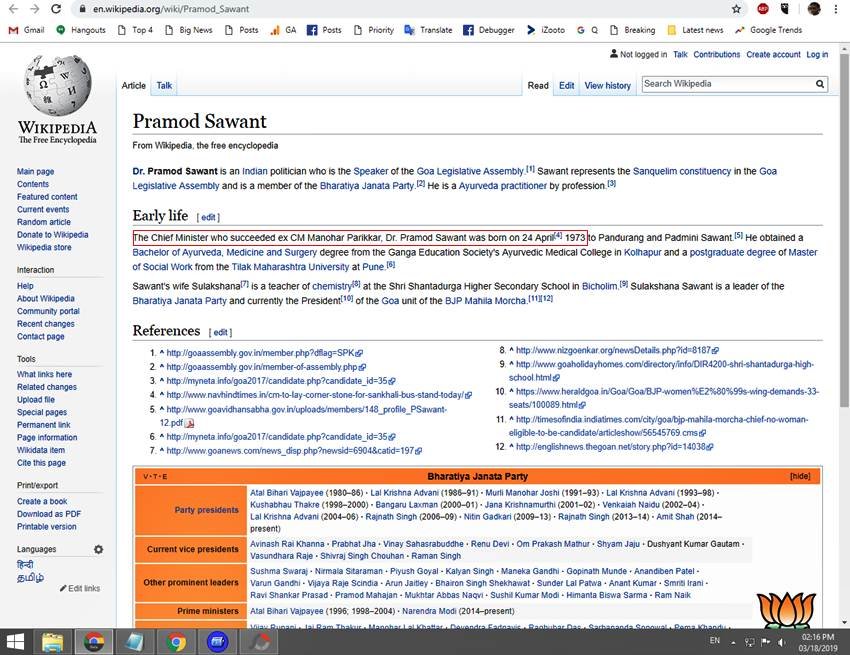Open Amit Shah link in navbox
This screenshot has width=850, height=655.
coord(675,517)
